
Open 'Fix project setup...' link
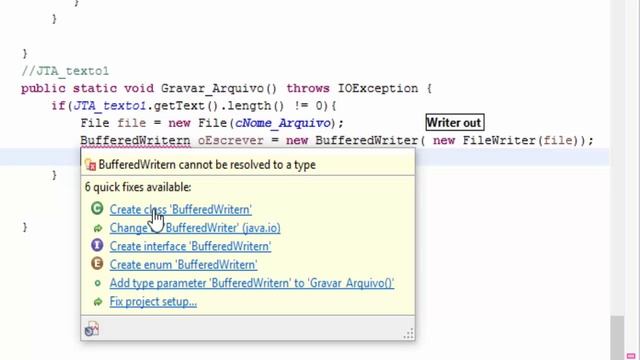coord(153,302)
